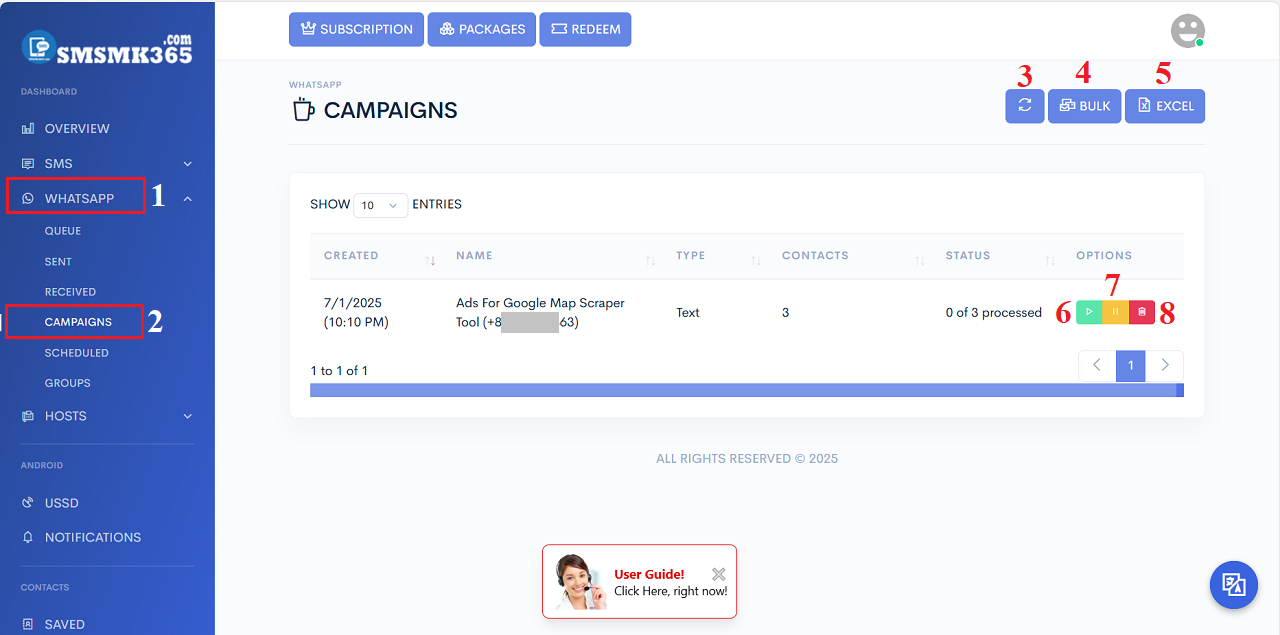Screen dimensions: 1280x635
Task: Click the coffee cup Campaigns heading icon
Action: (x=303, y=110)
